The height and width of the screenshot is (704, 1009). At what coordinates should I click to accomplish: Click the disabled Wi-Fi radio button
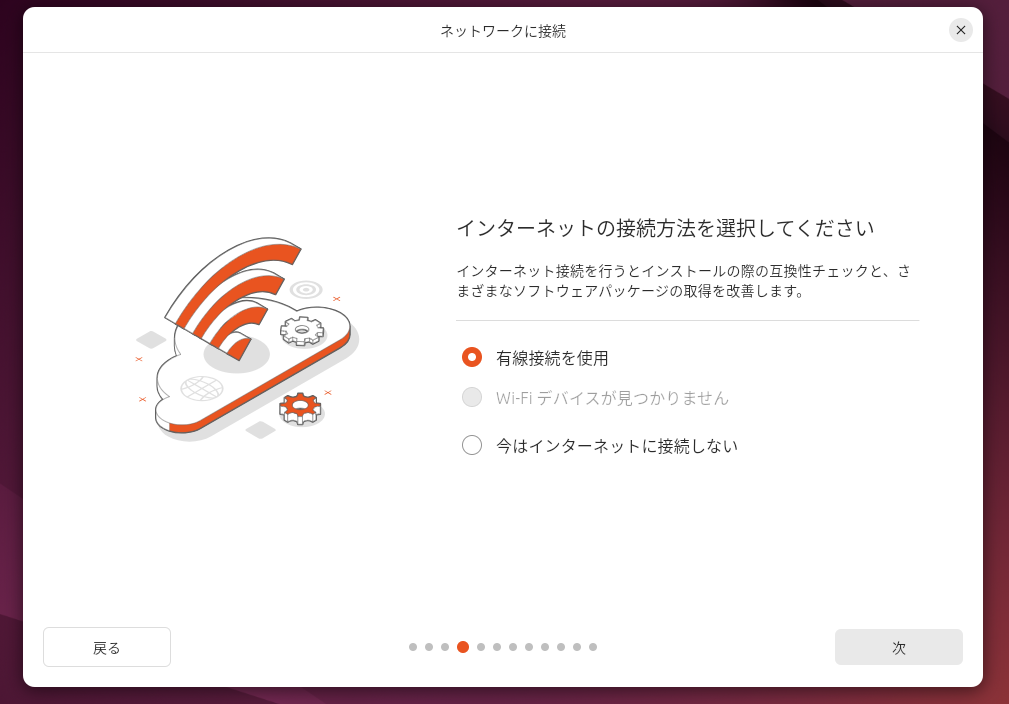[x=472, y=397]
